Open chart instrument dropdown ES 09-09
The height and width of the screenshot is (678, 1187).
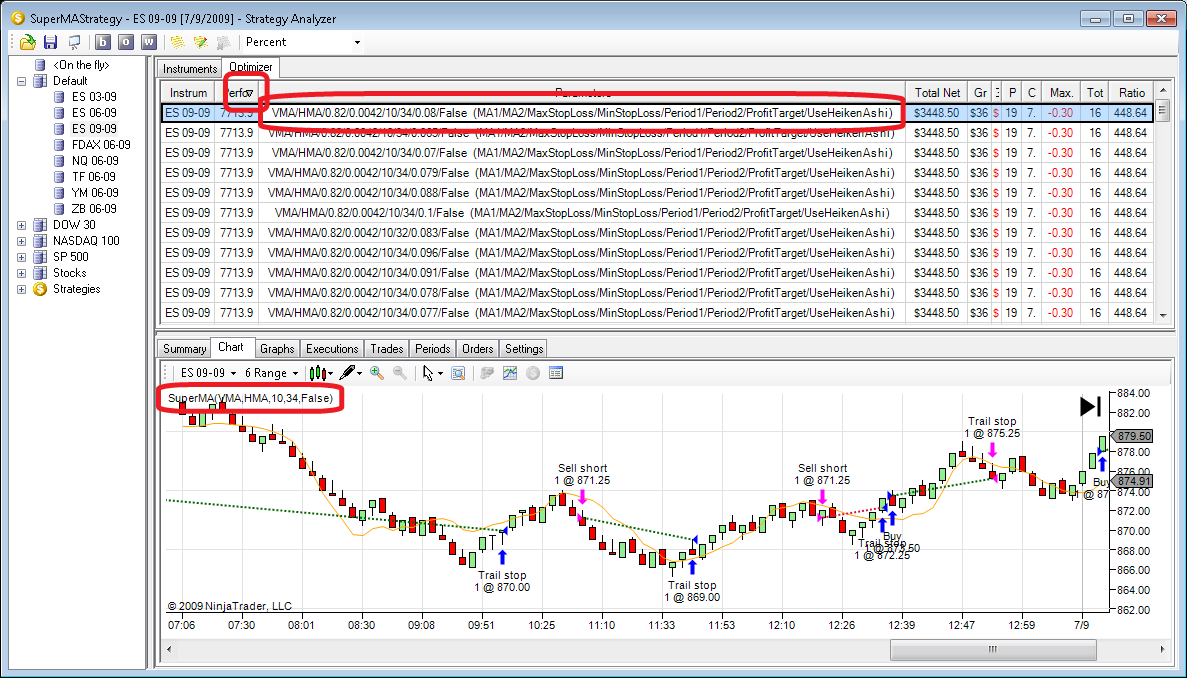[x=208, y=373]
